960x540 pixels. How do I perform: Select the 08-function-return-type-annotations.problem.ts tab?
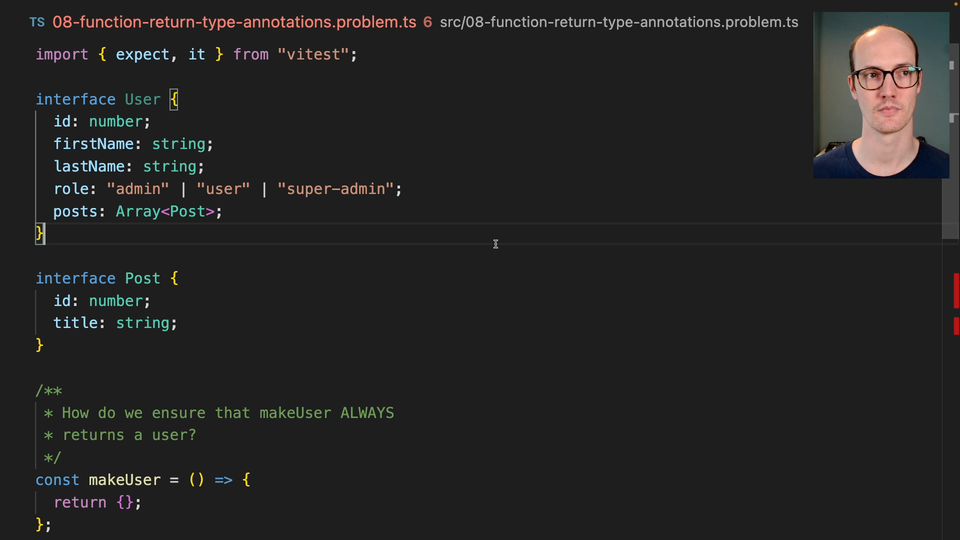point(233,22)
